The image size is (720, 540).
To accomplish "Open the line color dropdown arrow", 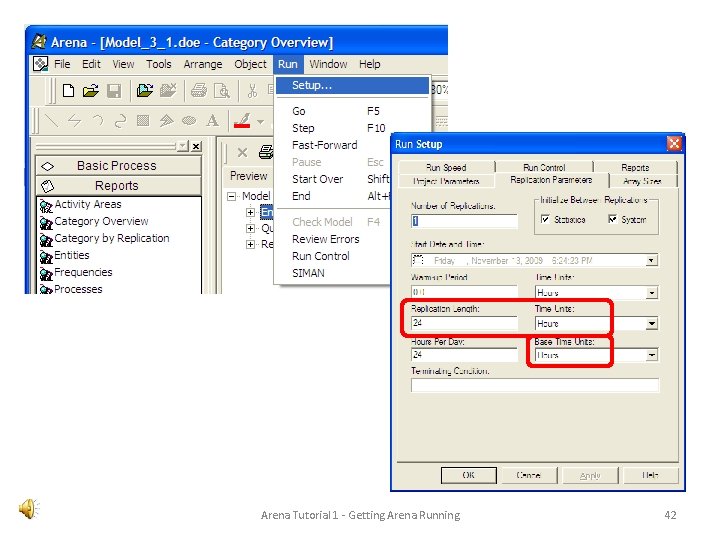I will tap(261, 122).
